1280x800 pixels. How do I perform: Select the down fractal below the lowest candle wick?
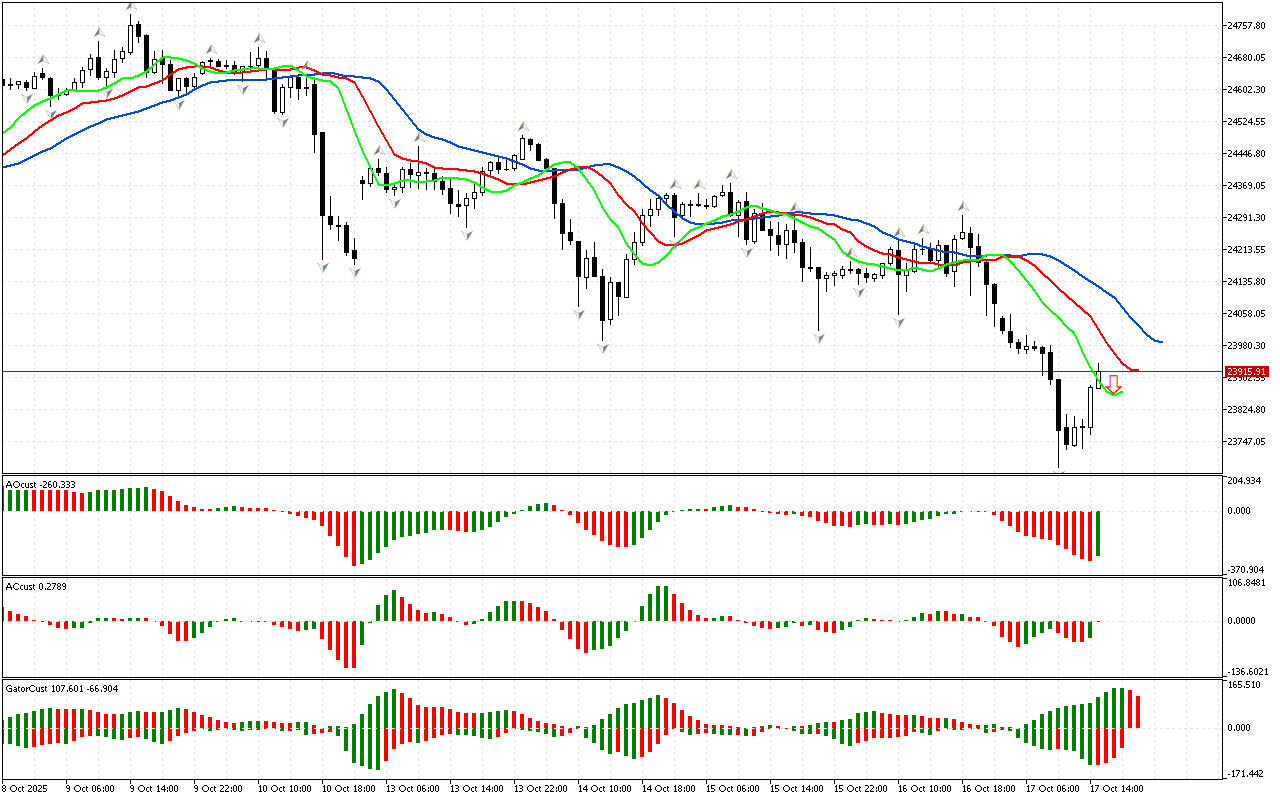pos(1059,472)
